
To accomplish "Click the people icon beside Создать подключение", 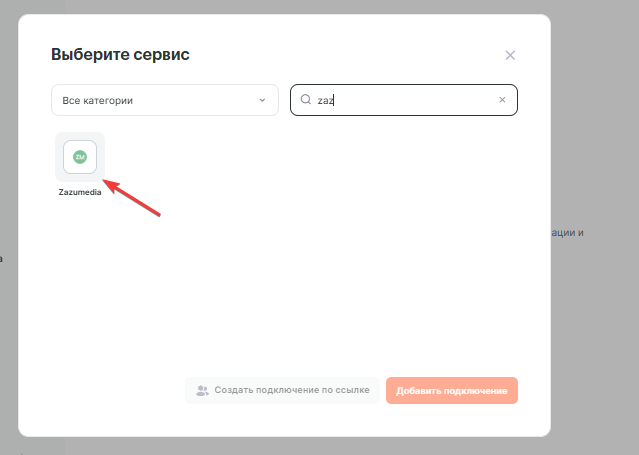I will [x=202, y=390].
